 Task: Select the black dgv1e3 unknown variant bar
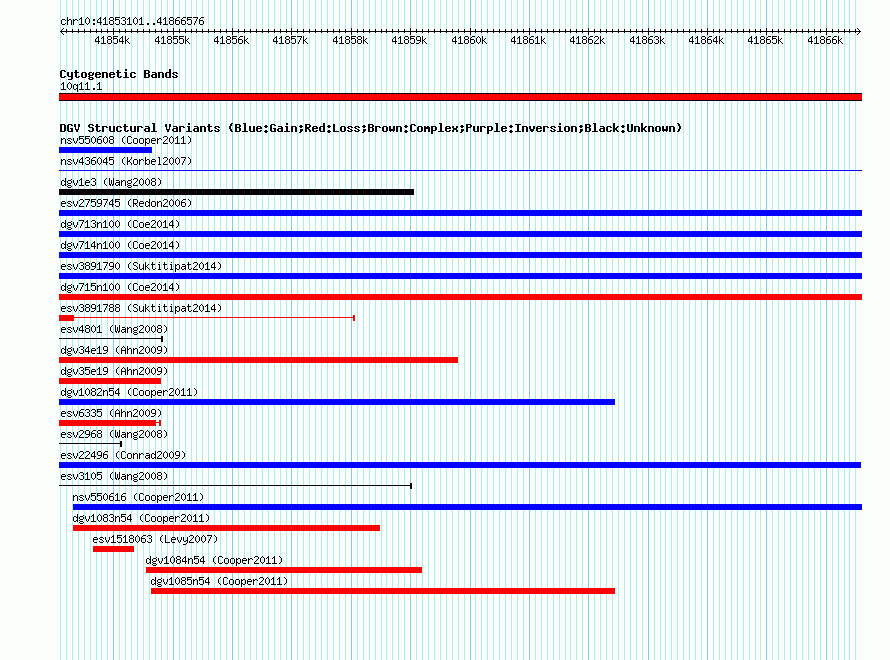[237, 192]
